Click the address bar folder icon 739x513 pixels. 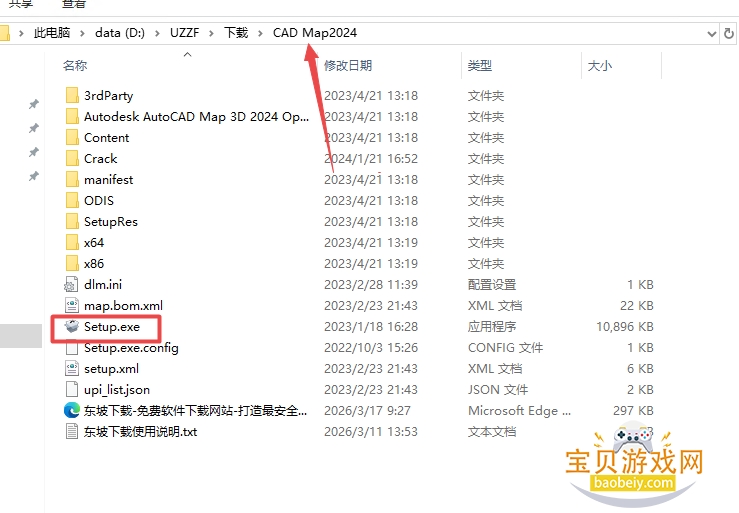4,33
